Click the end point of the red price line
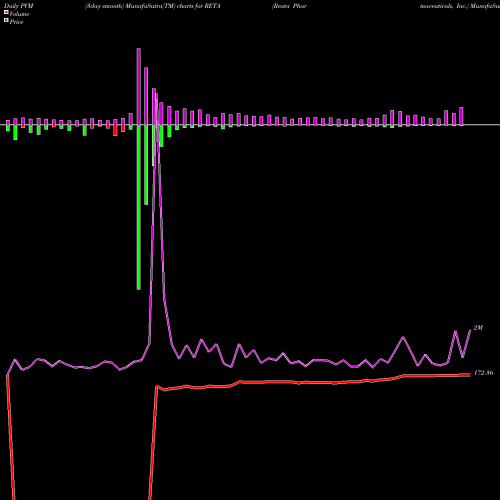This screenshot has height=500, width=500. click(470, 375)
